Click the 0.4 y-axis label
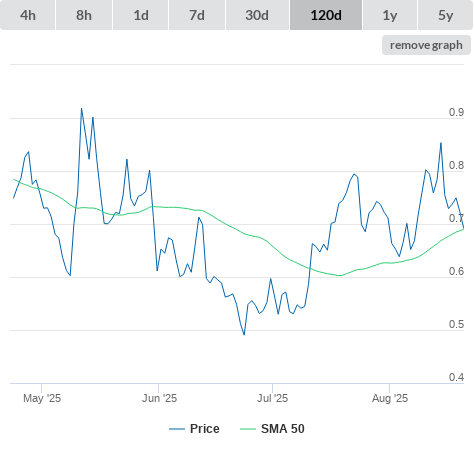The width and height of the screenshot is (474, 455). [x=456, y=377]
